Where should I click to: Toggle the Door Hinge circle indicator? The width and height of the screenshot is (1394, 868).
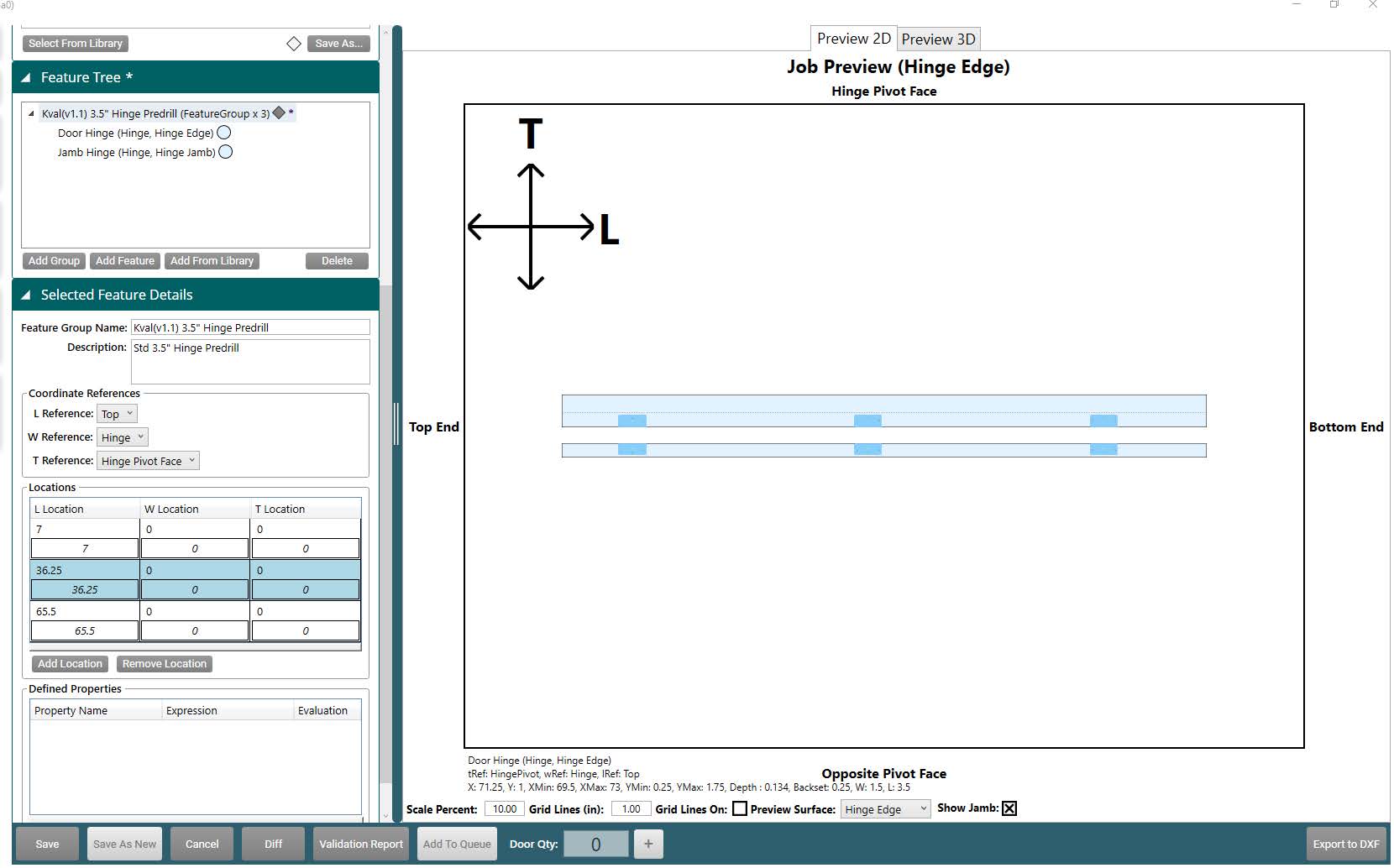224,133
